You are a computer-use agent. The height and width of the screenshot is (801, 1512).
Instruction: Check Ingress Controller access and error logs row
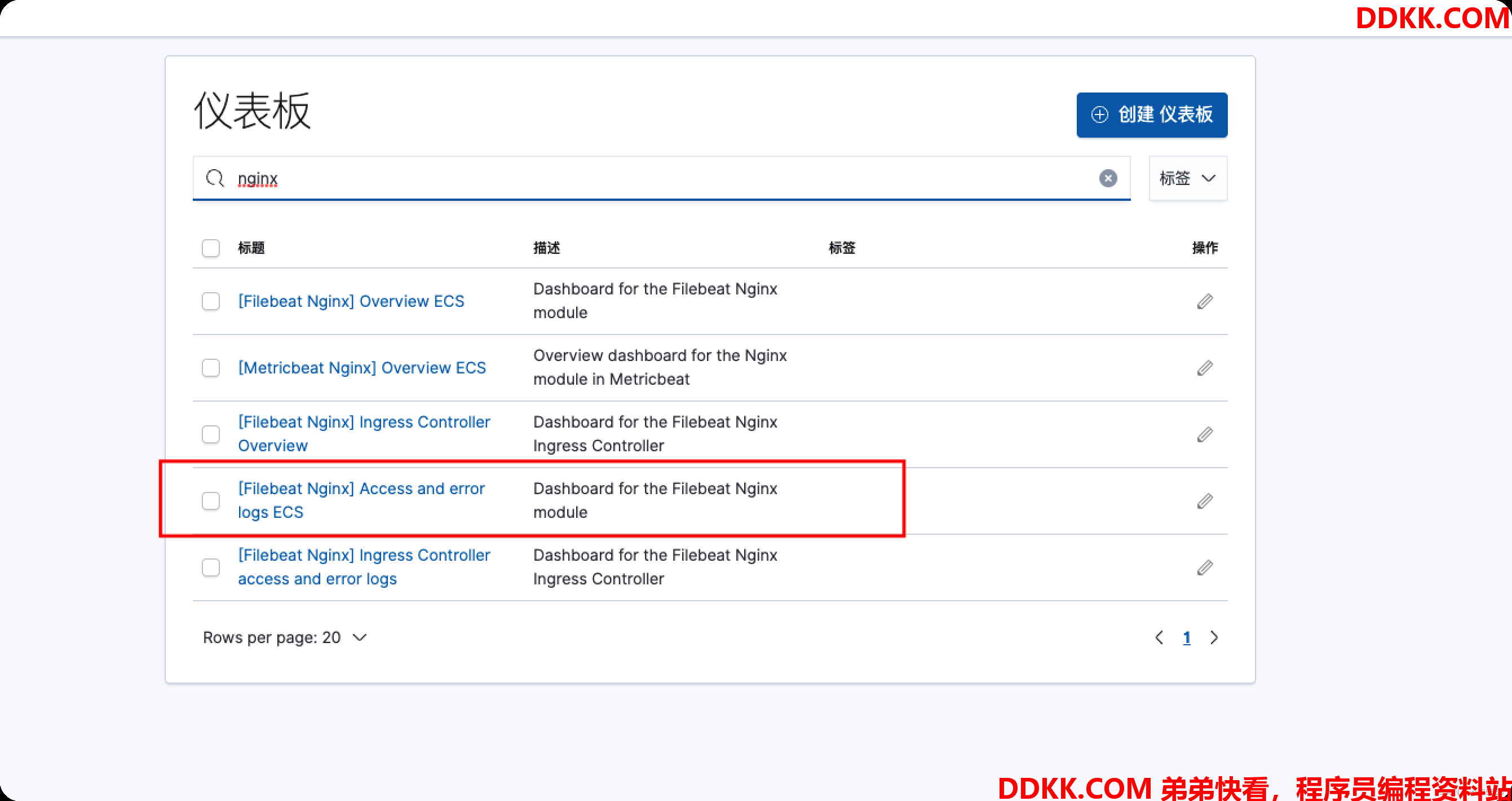click(211, 567)
